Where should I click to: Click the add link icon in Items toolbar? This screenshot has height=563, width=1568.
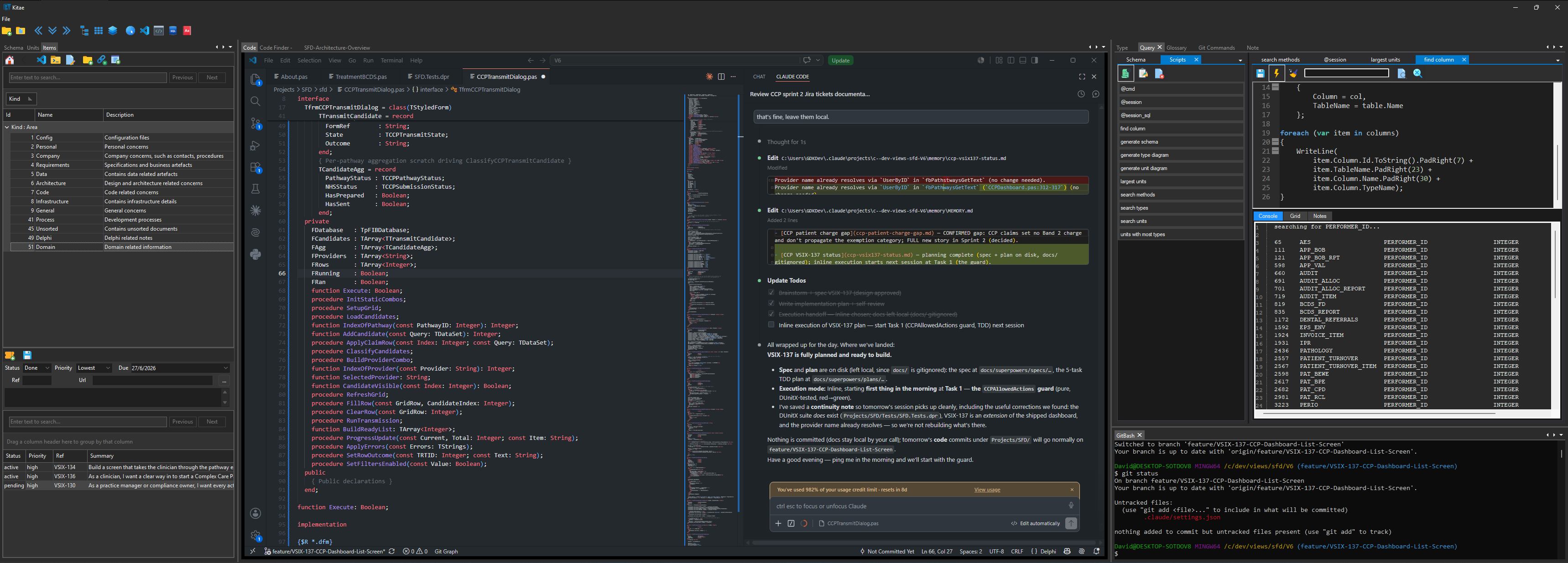(102, 60)
